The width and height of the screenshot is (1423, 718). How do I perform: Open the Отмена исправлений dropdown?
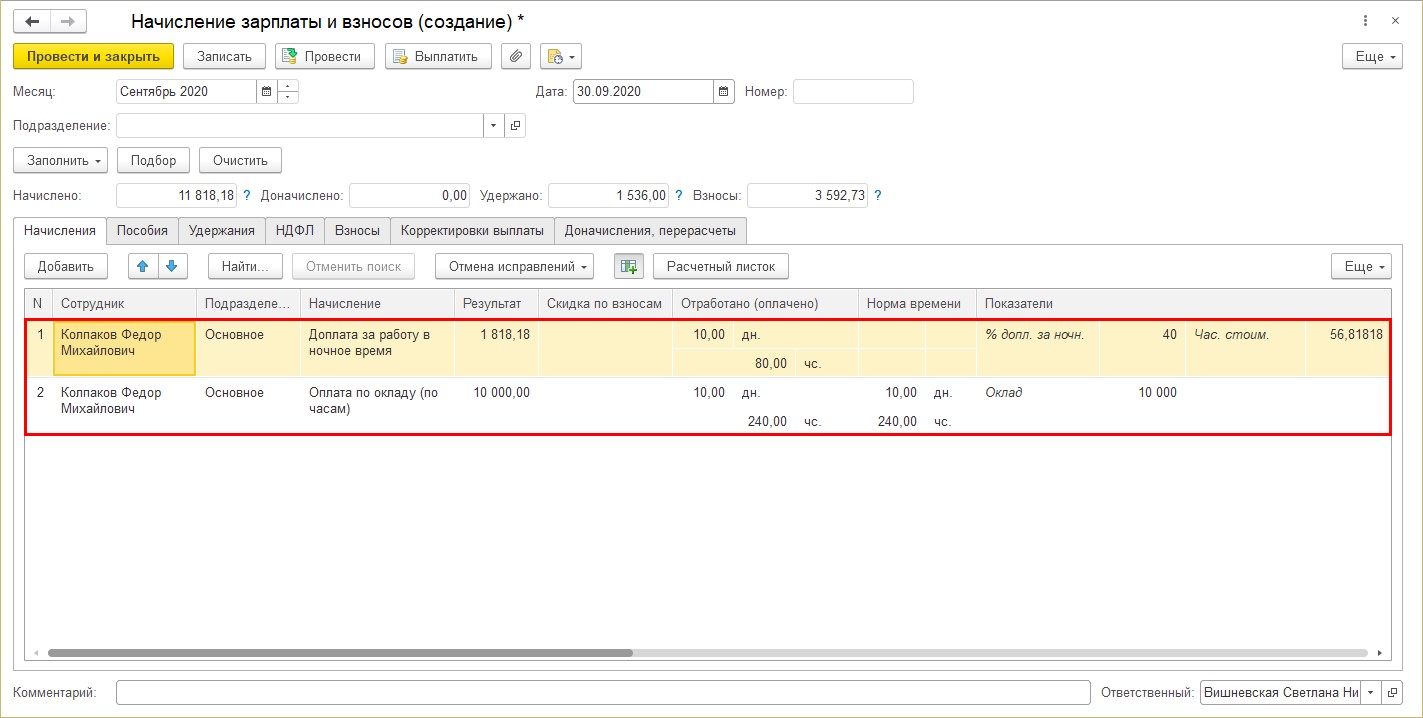(514, 266)
